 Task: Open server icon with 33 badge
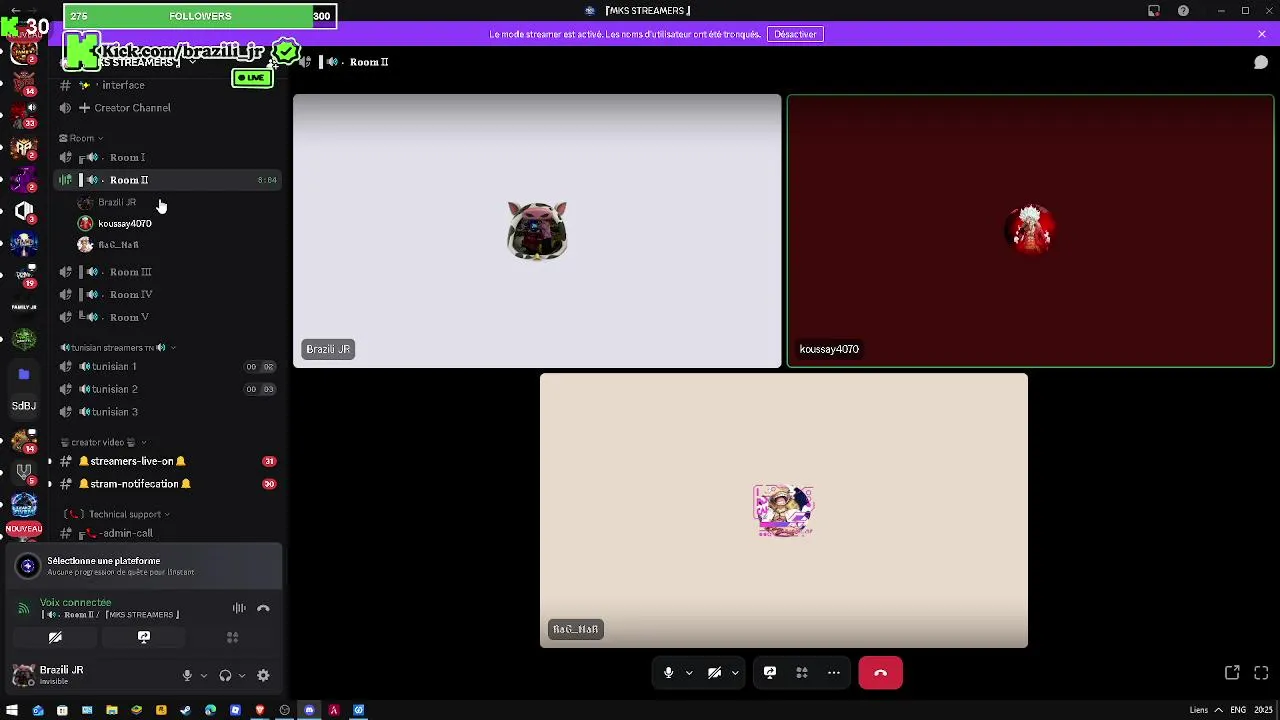pyautogui.click(x=24, y=115)
